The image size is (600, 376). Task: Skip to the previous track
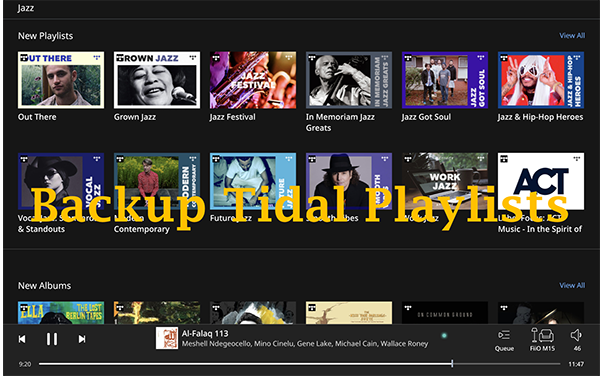[x=22, y=339]
